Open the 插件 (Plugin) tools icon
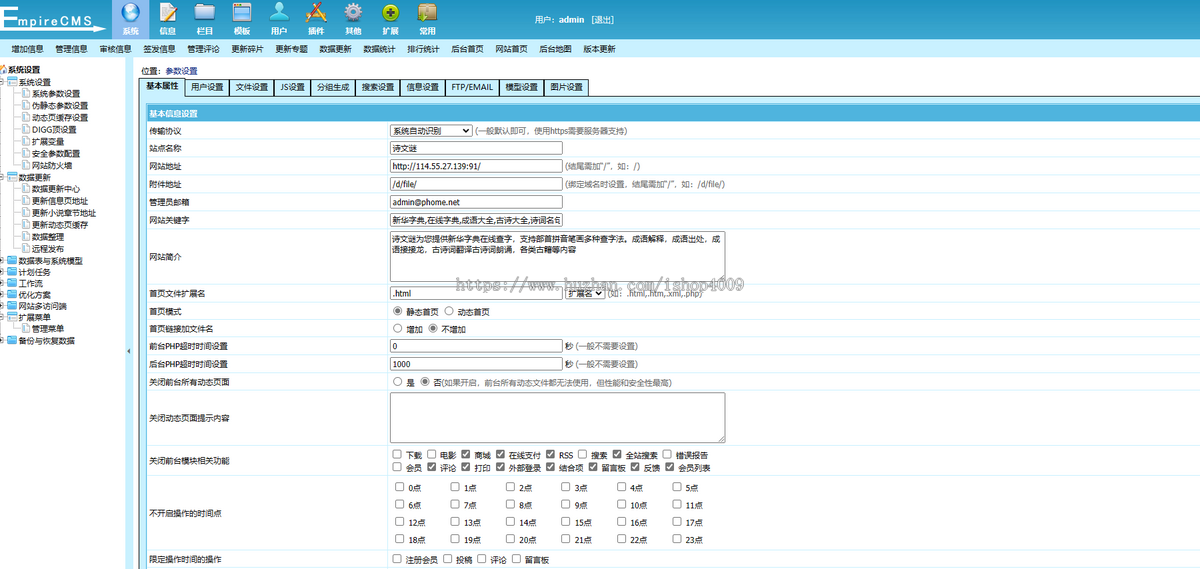Screen dimensions: 1200x569 pos(316,13)
